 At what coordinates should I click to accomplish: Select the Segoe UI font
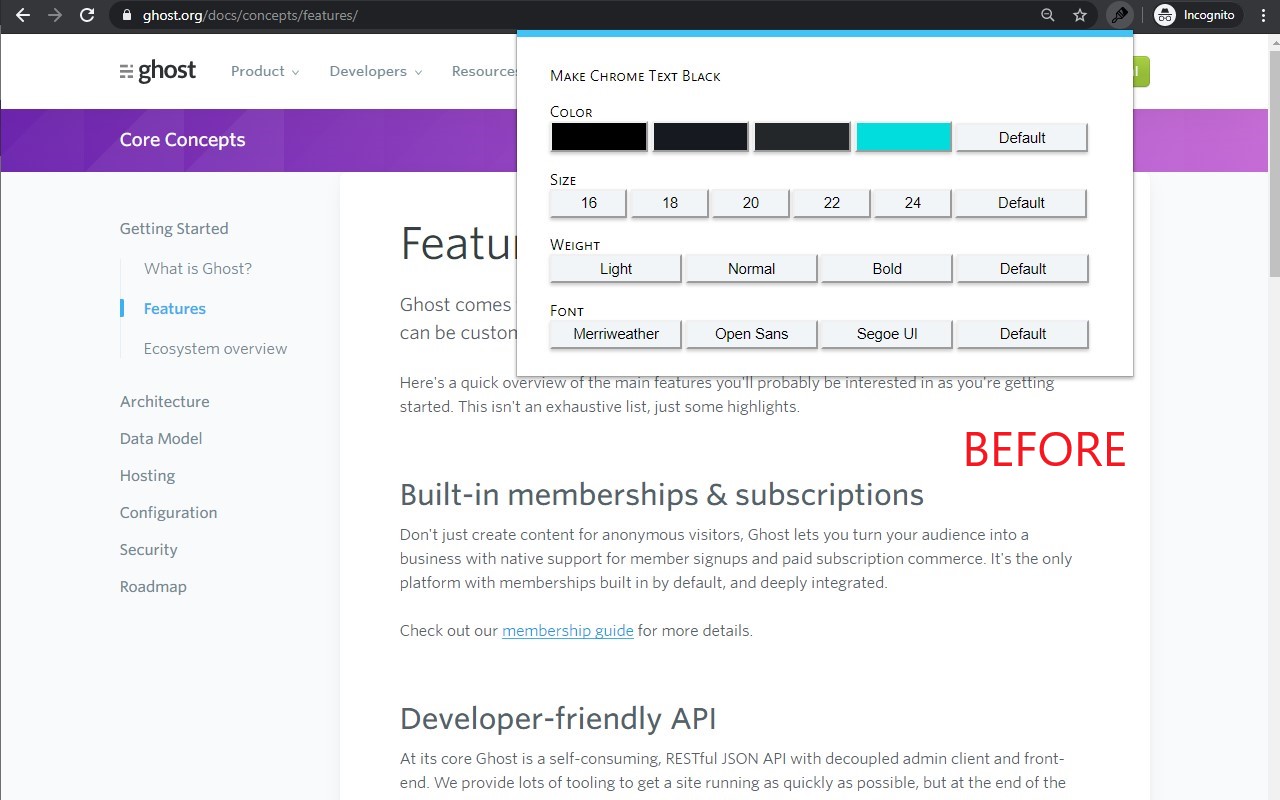click(887, 334)
